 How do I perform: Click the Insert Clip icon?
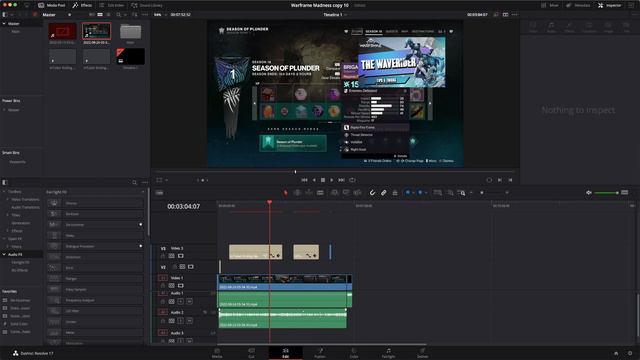(x=334, y=193)
